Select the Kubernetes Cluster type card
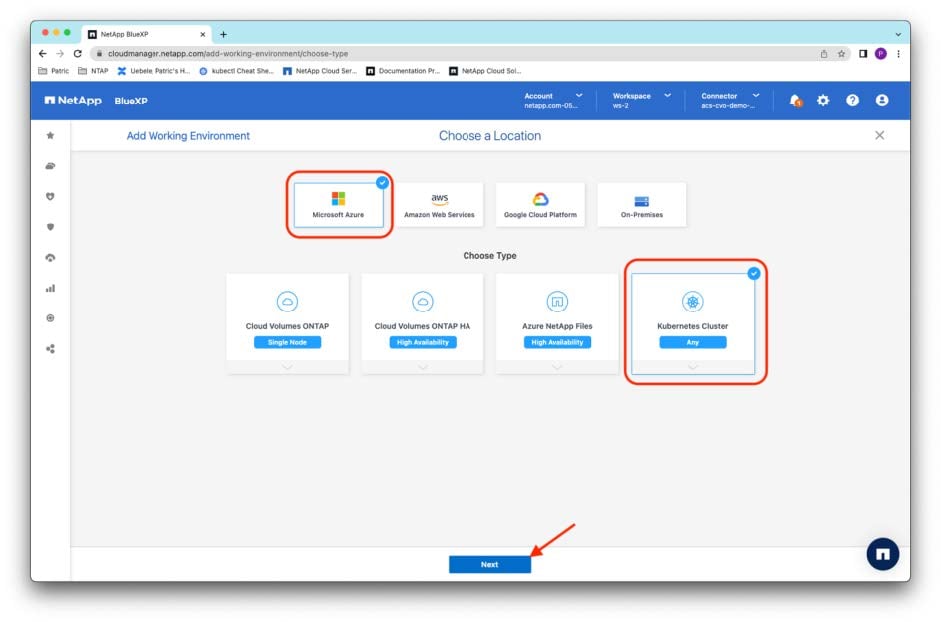Image resolution: width=941 pixels, height=622 pixels. coord(692,323)
